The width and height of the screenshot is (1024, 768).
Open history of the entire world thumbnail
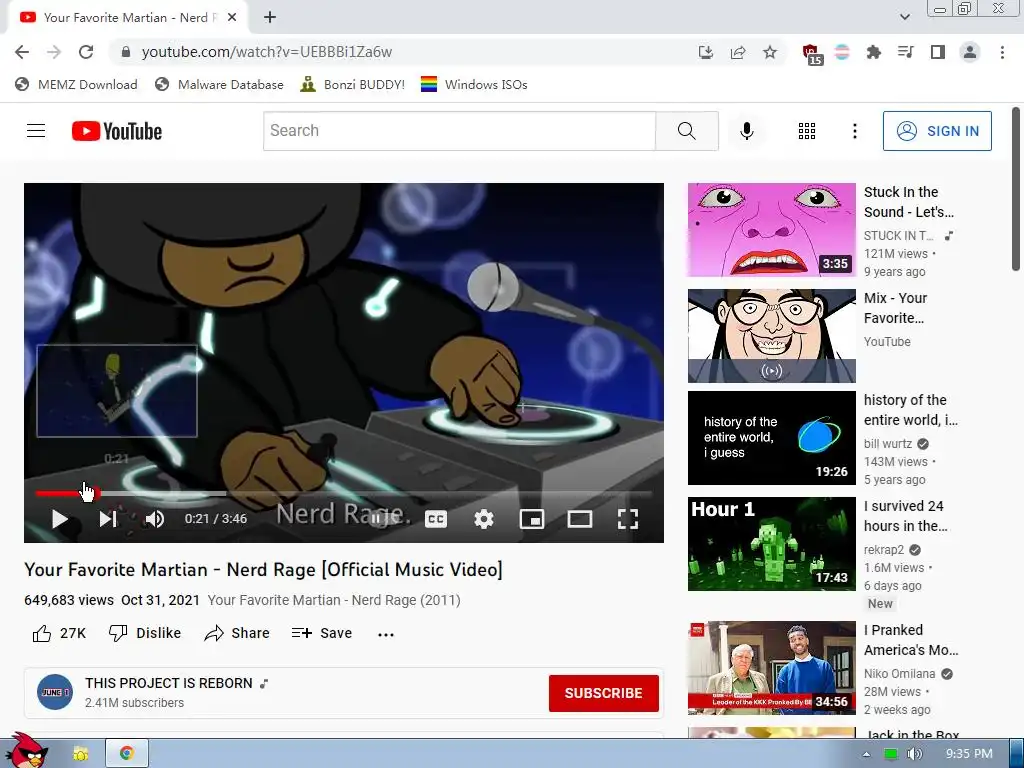[x=771, y=438]
